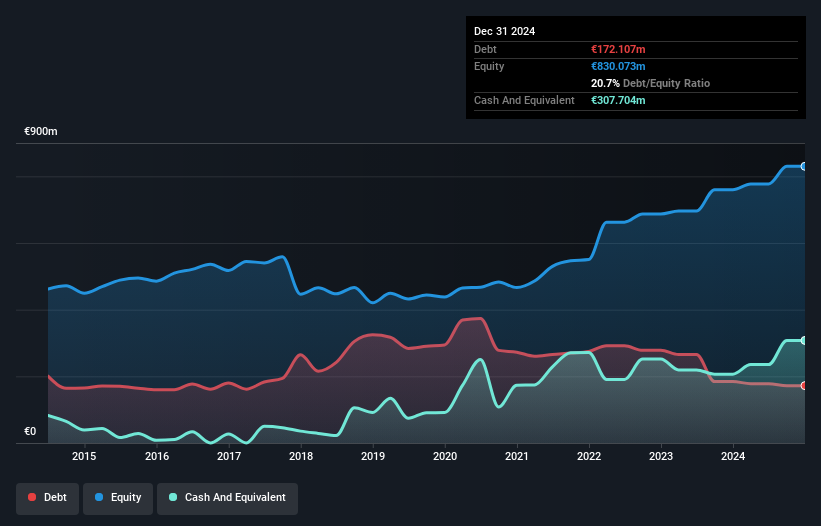Click the blue Equity legend dot
This screenshot has height=526, width=821.
coord(99,497)
